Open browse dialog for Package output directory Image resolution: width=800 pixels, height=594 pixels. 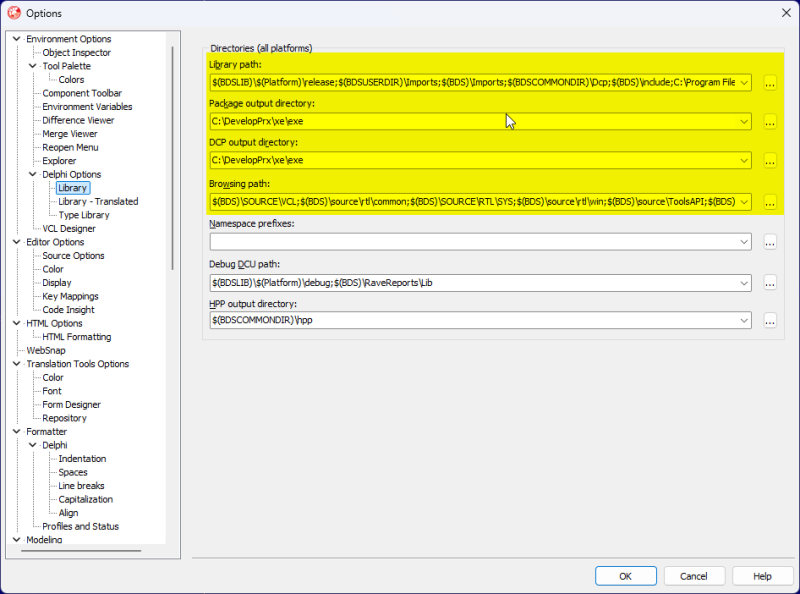pos(770,122)
